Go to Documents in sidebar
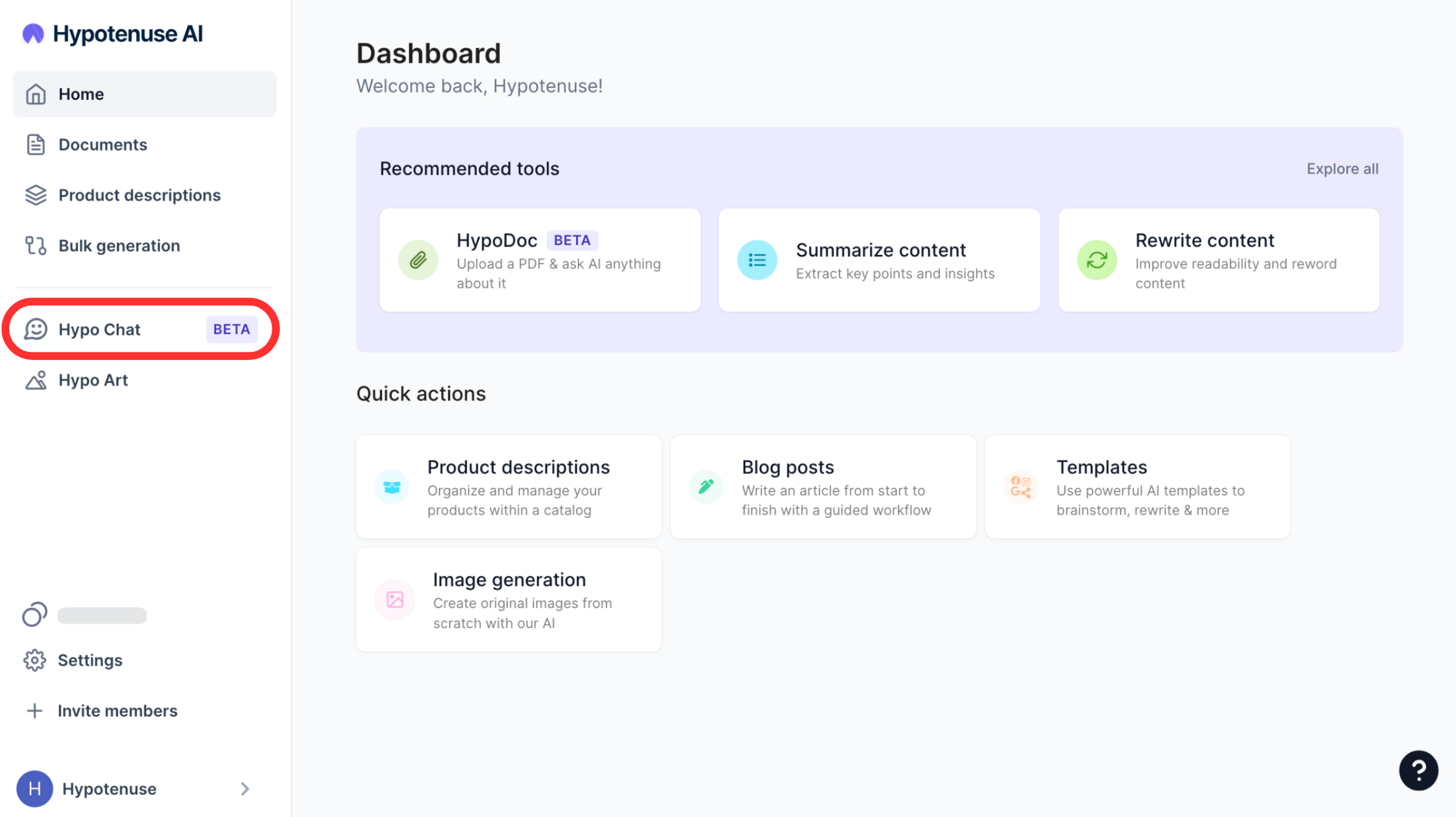This screenshot has height=817, width=1456. point(102,144)
